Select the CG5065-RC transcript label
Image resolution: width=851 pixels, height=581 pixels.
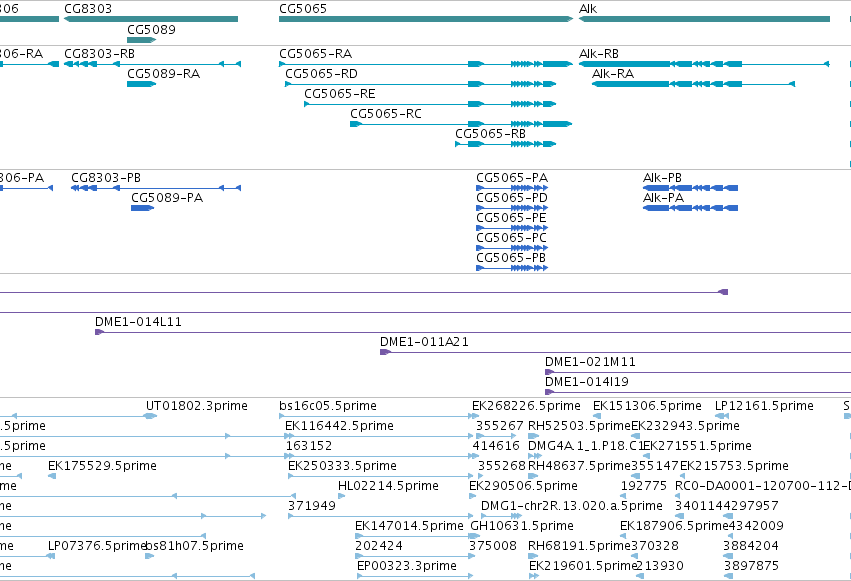coord(386,114)
